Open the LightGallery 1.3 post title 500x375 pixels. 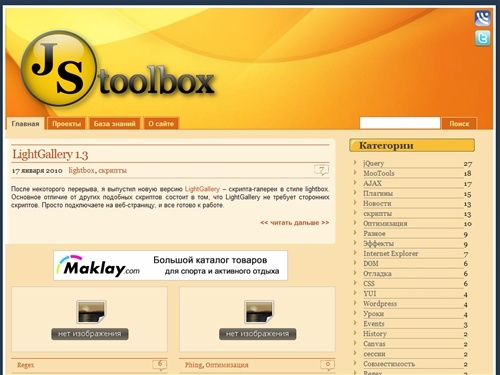pyautogui.click(x=50, y=154)
